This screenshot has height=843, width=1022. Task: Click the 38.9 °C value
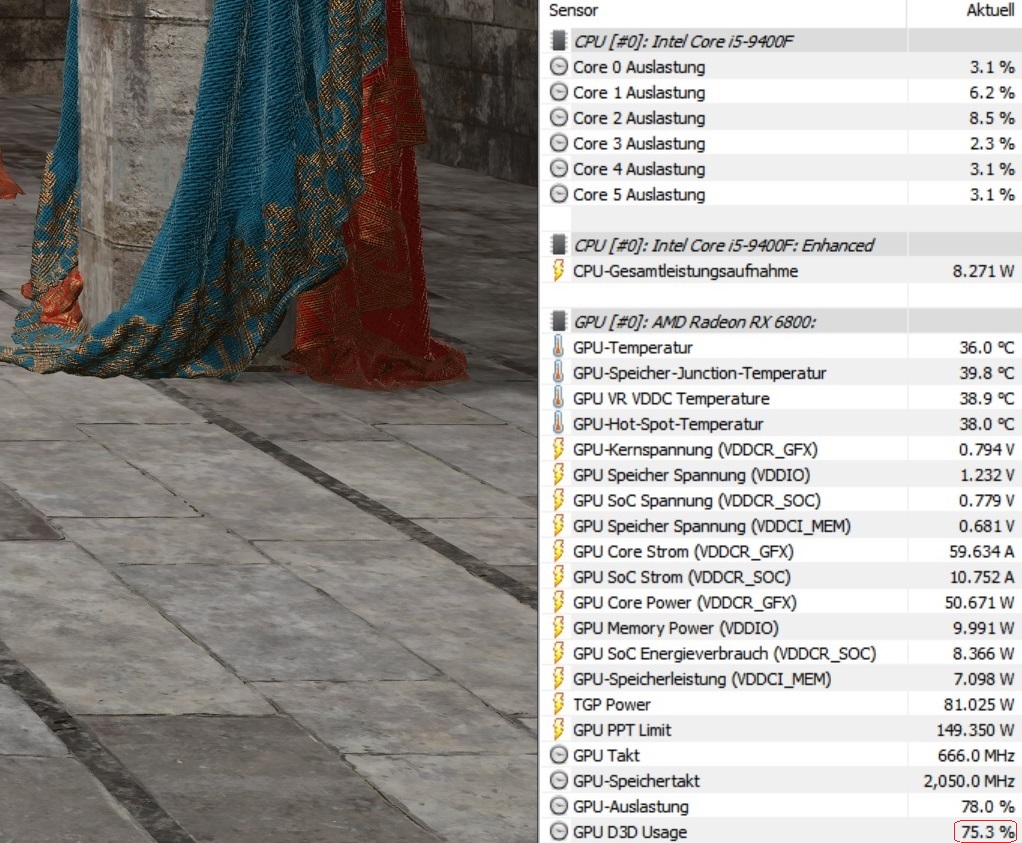pyautogui.click(x=987, y=398)
